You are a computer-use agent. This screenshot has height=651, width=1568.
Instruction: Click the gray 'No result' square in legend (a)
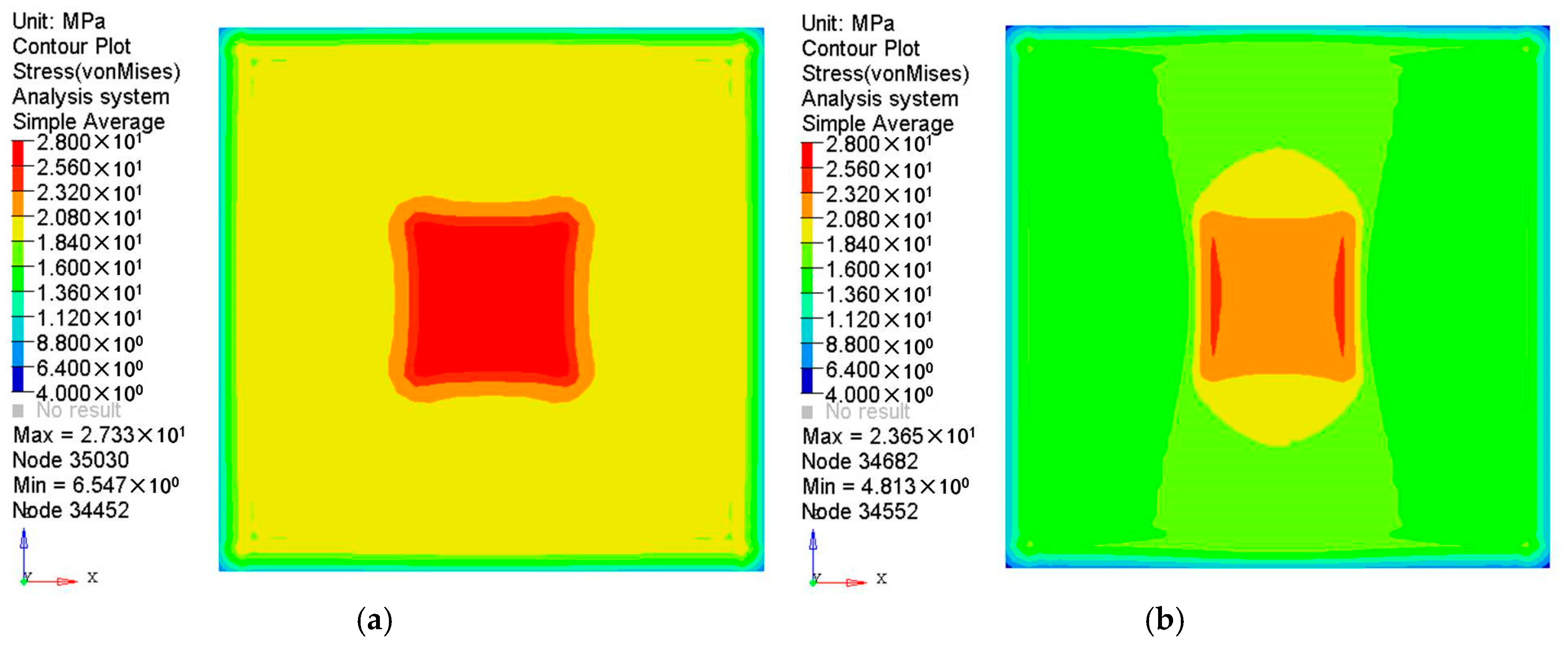tap(18, 411)
